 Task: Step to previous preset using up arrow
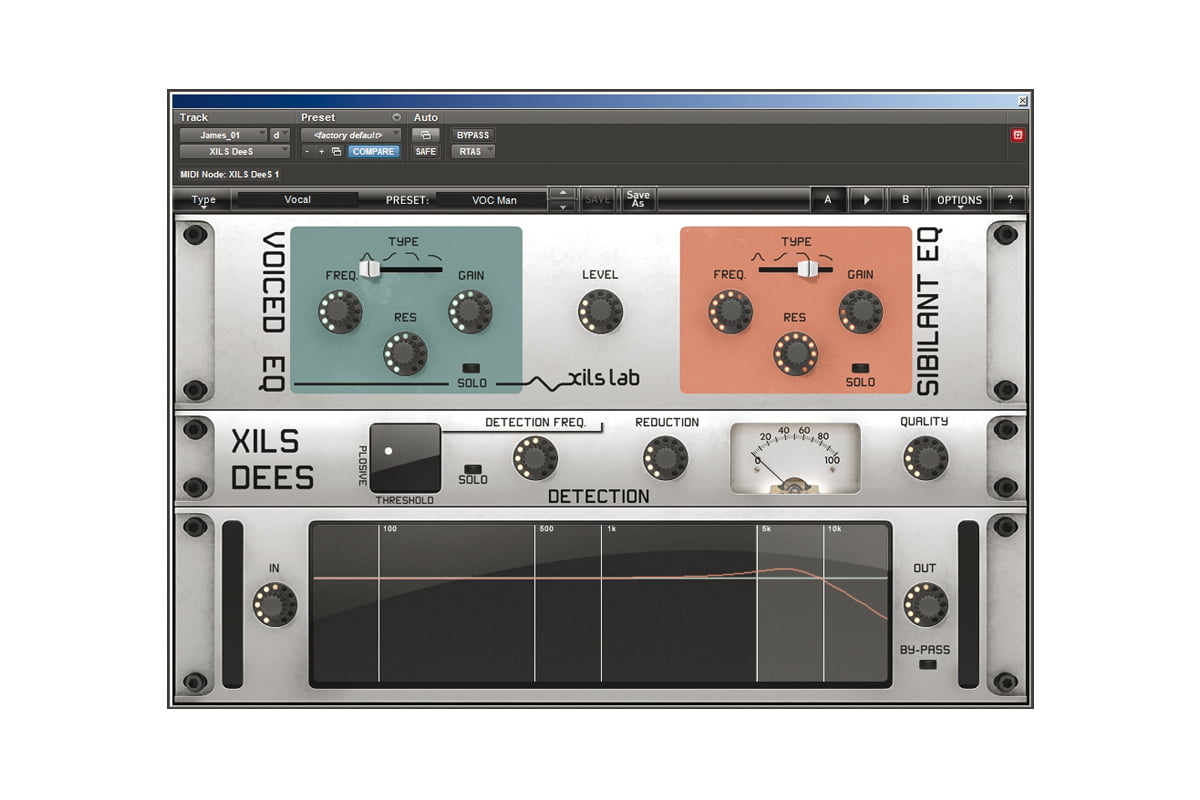563,193
